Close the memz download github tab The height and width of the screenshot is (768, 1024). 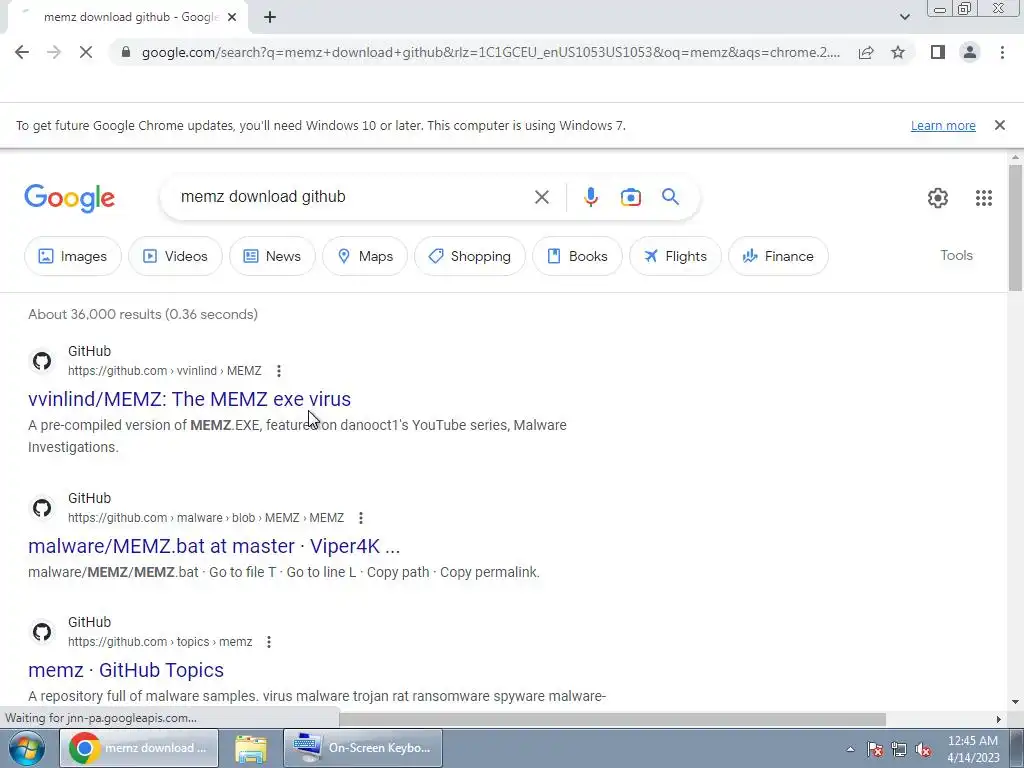point(232,18)
